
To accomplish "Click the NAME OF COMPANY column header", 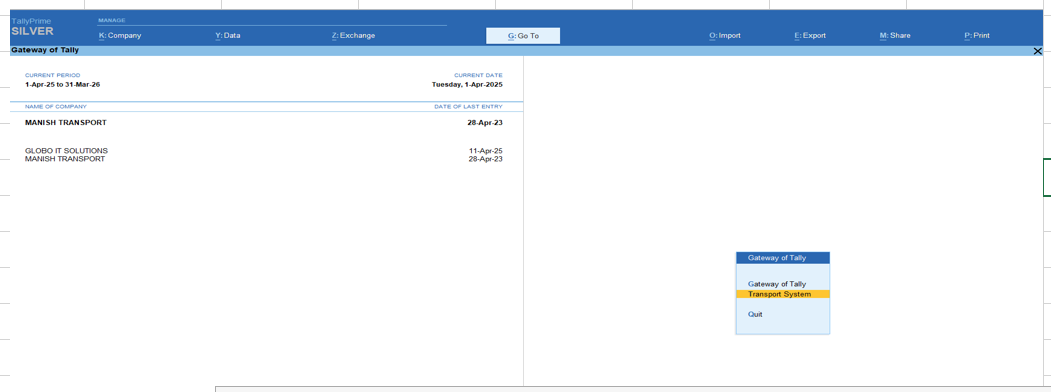I will 56,107.
